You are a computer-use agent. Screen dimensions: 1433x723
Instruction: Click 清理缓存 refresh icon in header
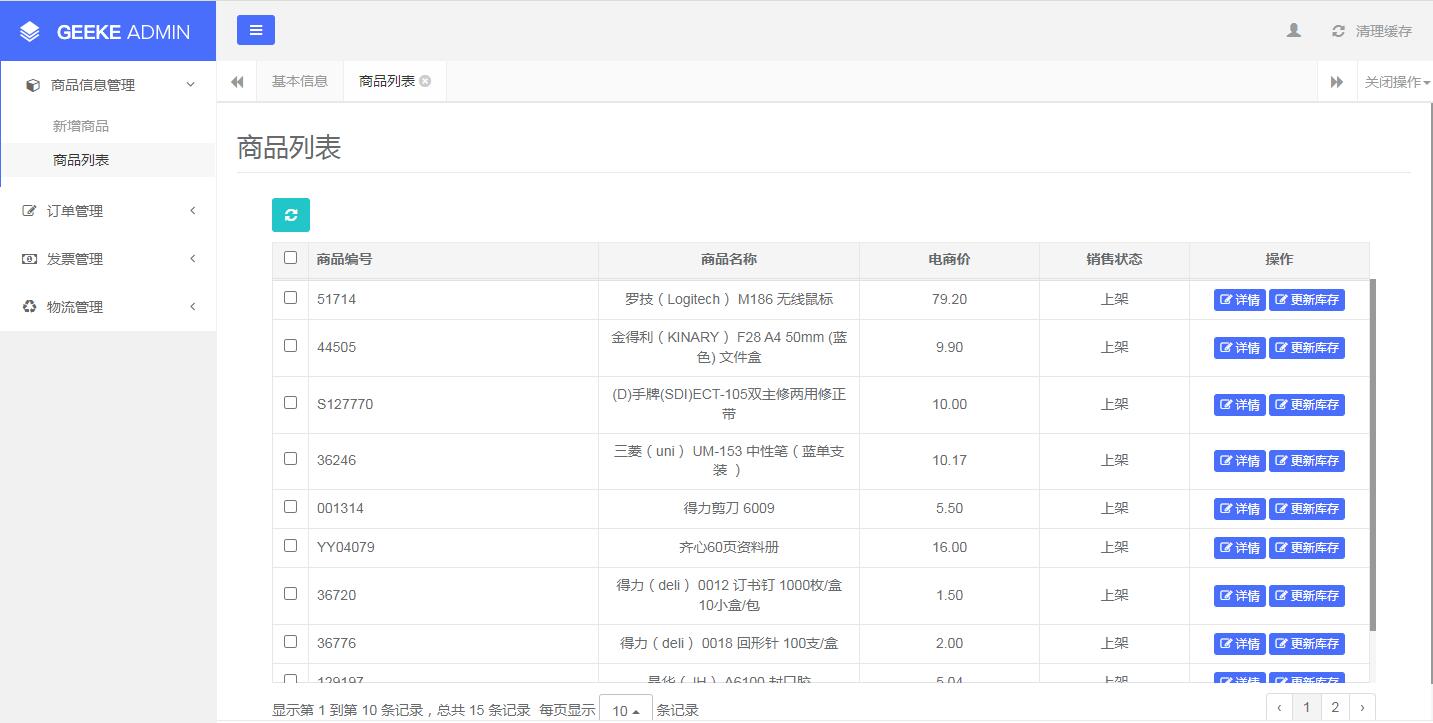click(1338, 31)
